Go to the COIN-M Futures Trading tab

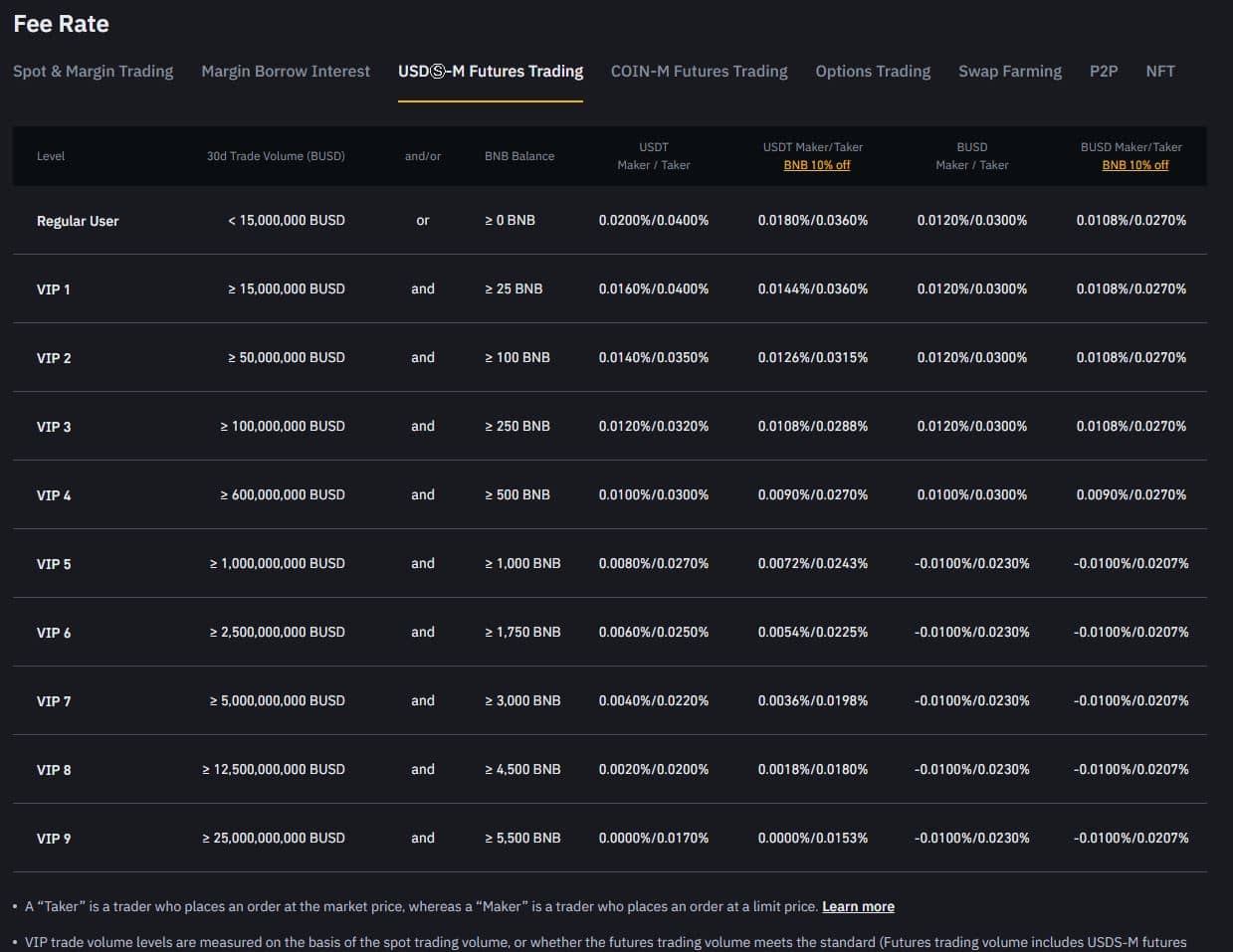pos(699,72)
